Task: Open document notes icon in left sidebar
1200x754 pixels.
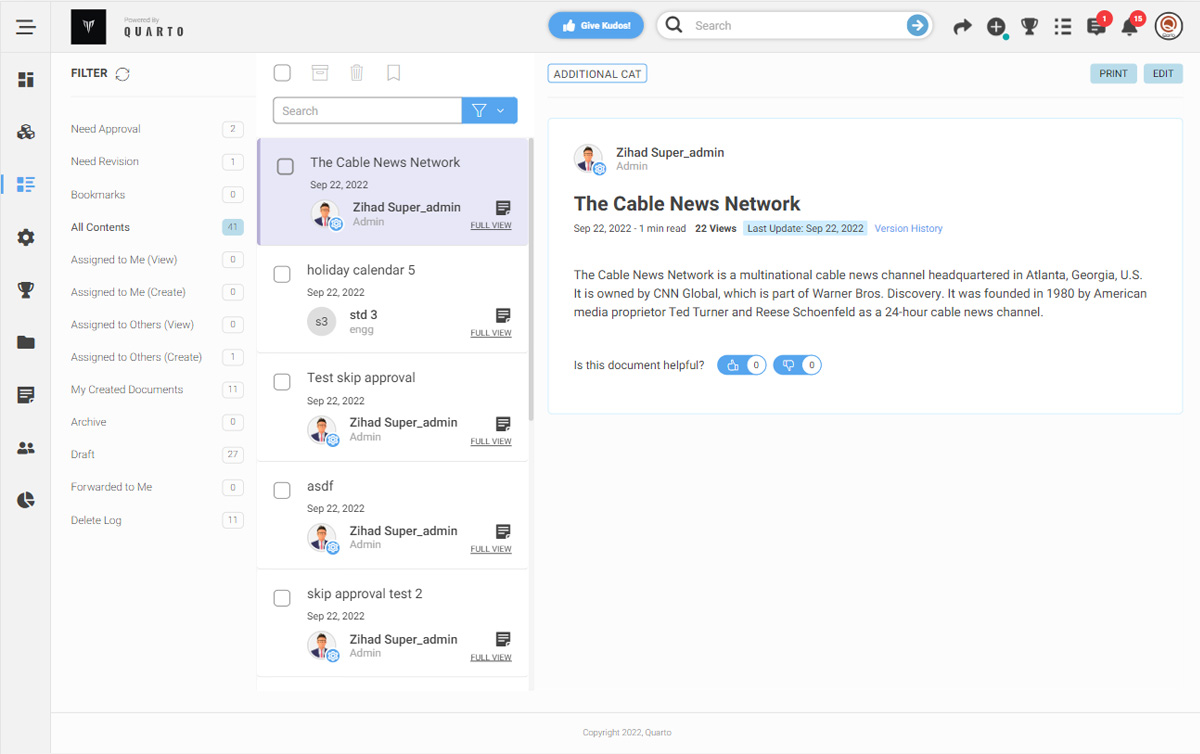Action: coord(26,395)
